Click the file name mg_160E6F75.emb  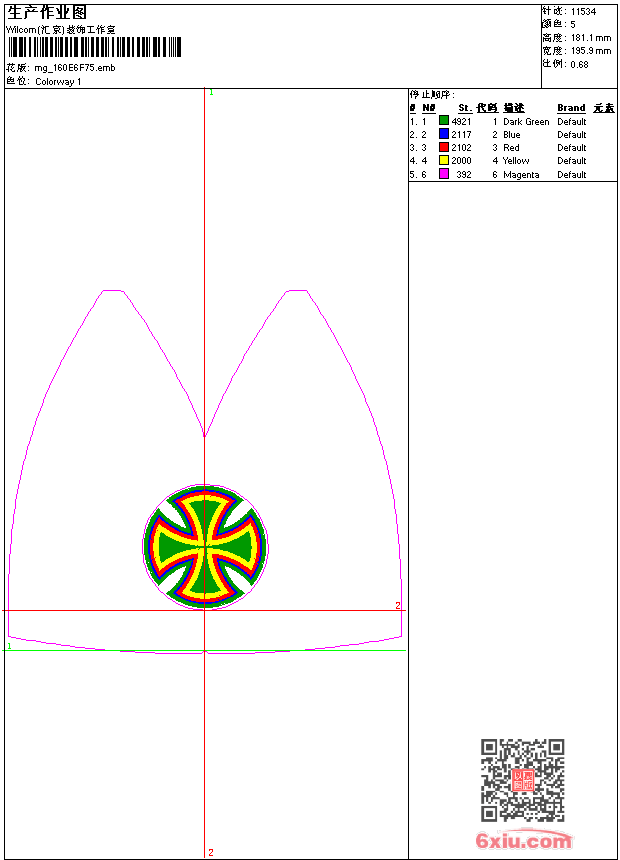click(x=75, y=68)
